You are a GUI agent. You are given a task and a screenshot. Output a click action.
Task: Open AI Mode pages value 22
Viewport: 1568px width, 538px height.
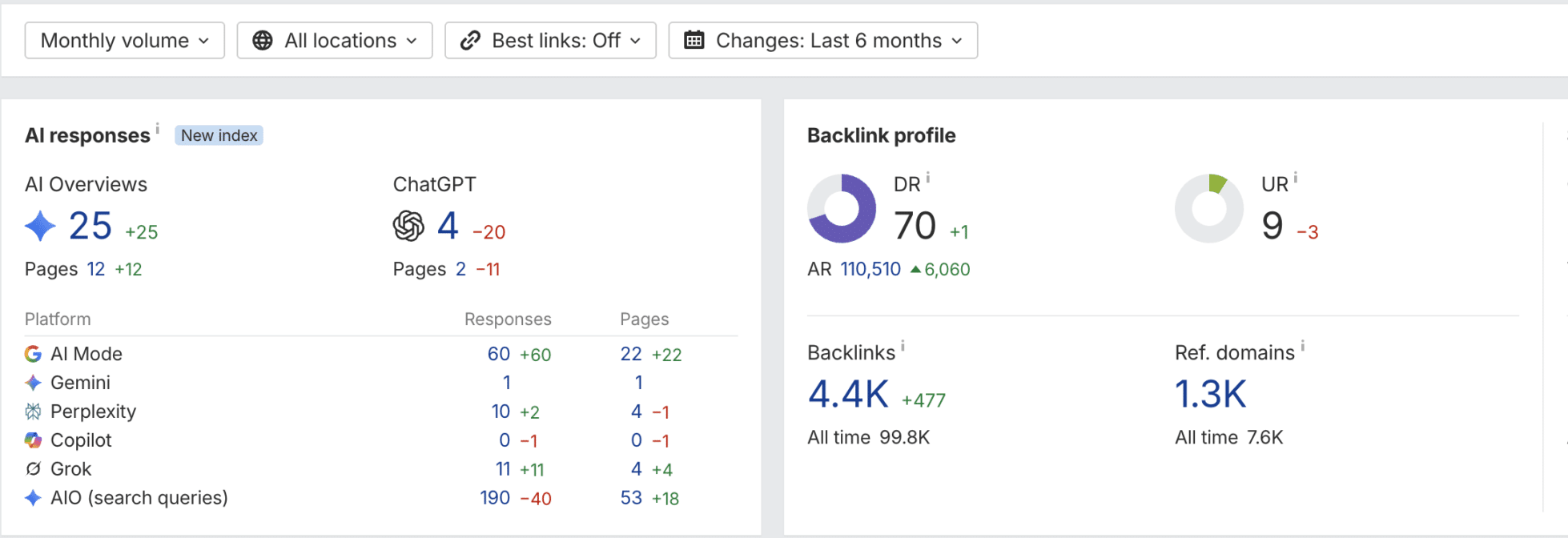click(x=631, y=354)
